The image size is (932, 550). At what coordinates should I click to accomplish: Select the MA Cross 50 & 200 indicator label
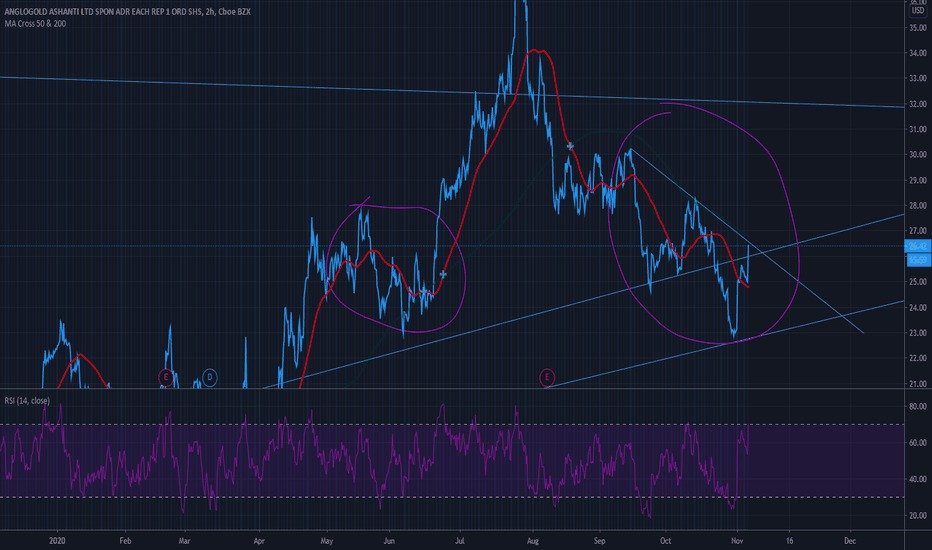[x=35, y=24]
